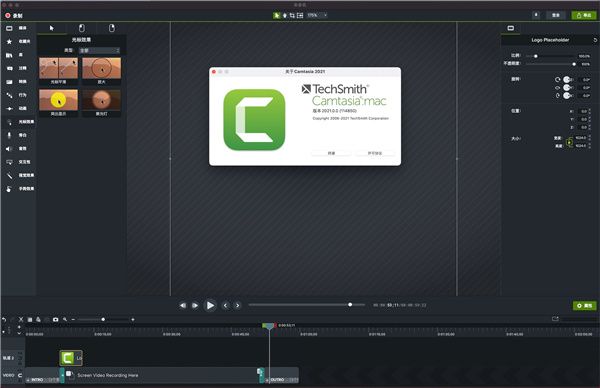600x388 pixels.
Task: Open the canvas zoom percentage dropdown
Action: pyautogui.click(x=317, y=15)
